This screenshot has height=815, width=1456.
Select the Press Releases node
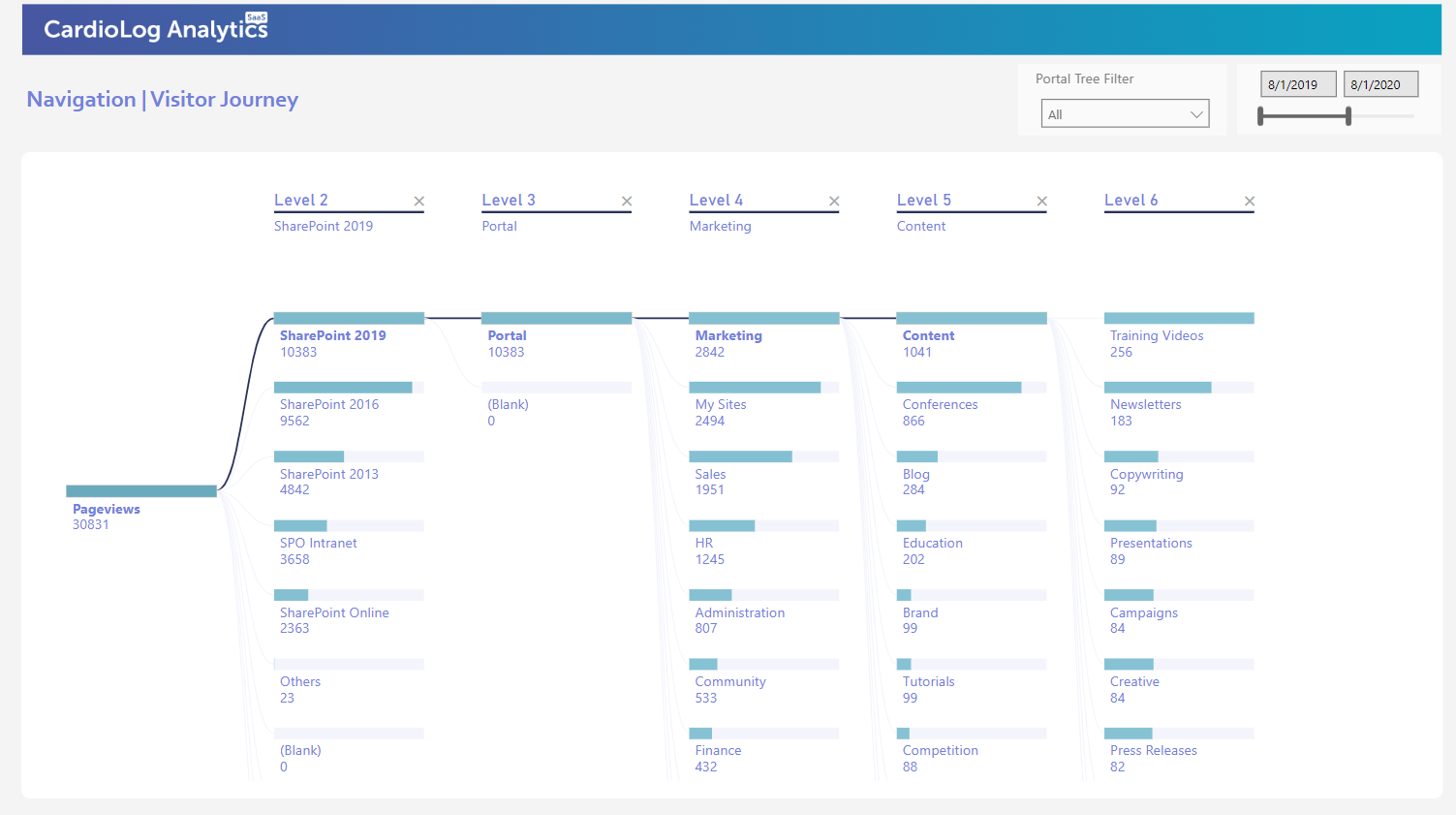(x=1179, y=734)
